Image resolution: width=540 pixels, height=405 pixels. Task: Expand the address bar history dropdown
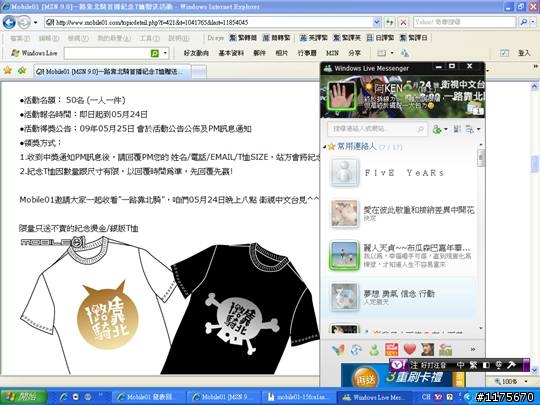(377, 23)
